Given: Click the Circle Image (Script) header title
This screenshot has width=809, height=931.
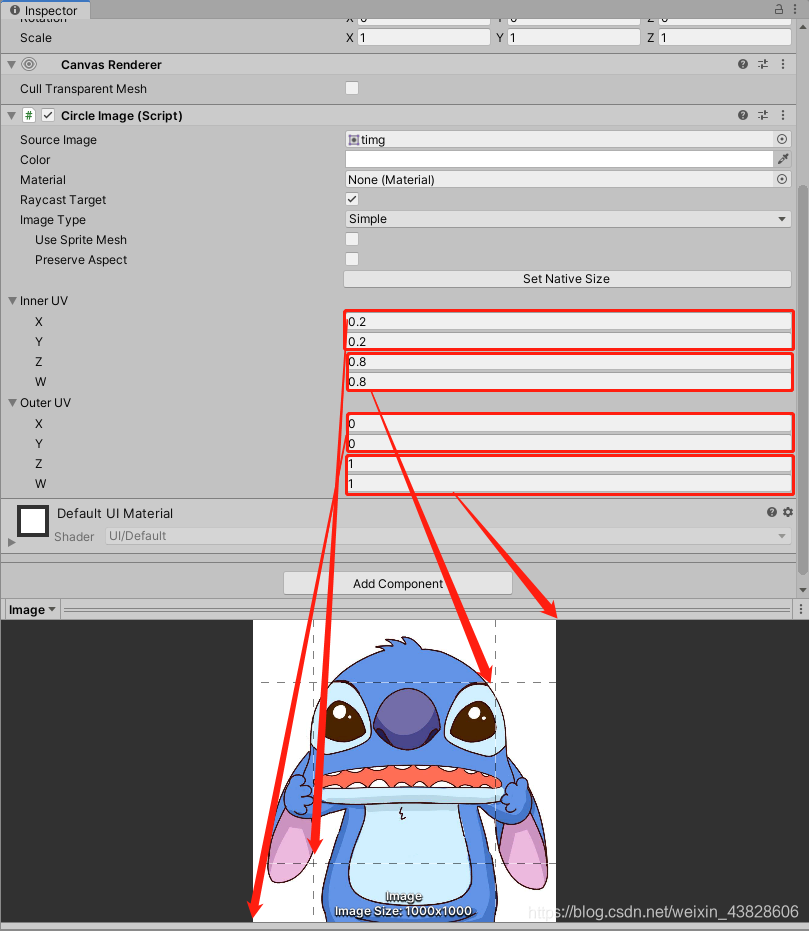Looking at the screenshot, I should click(122, 116).
